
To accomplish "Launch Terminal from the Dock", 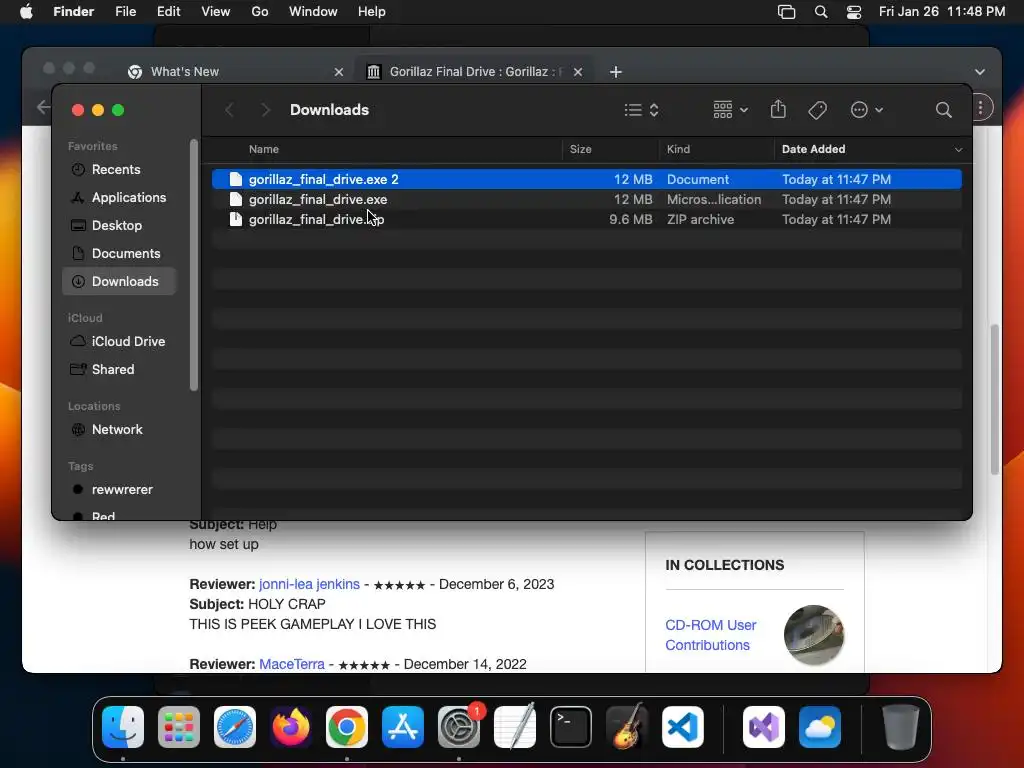I will 571,727.
